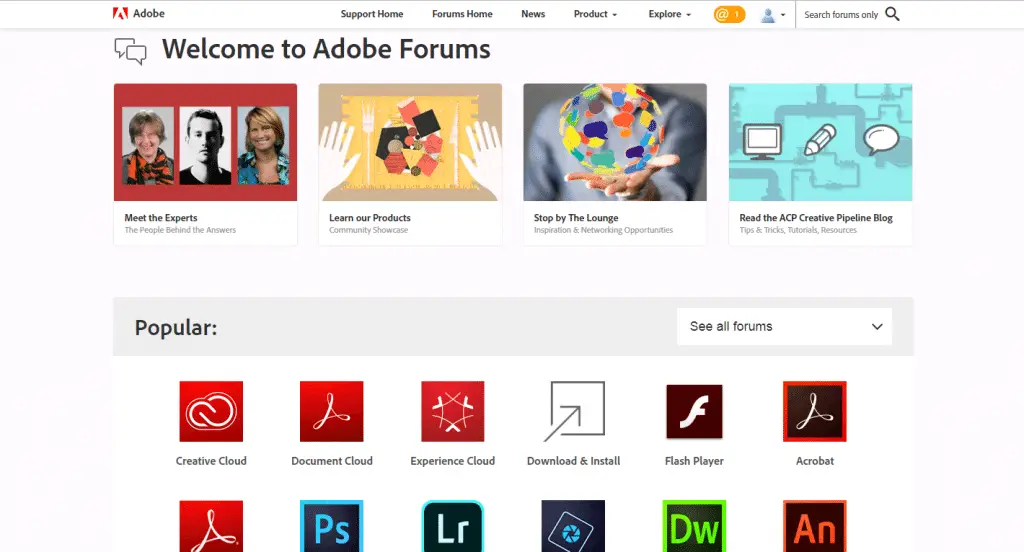Click the Download & Install text label

(573, 461)
